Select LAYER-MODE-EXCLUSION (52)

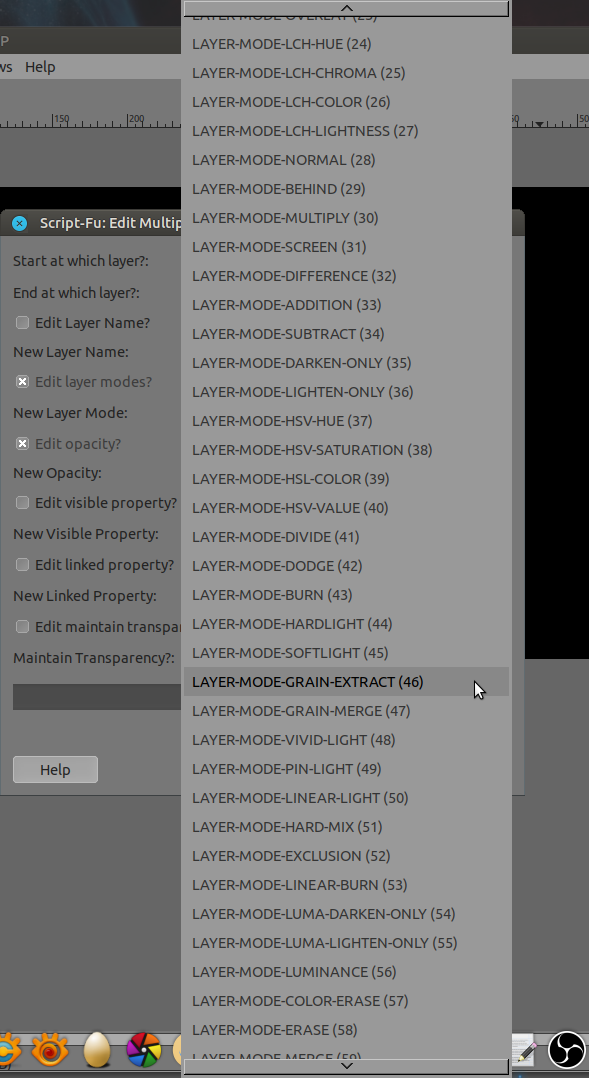pos(346,855)
